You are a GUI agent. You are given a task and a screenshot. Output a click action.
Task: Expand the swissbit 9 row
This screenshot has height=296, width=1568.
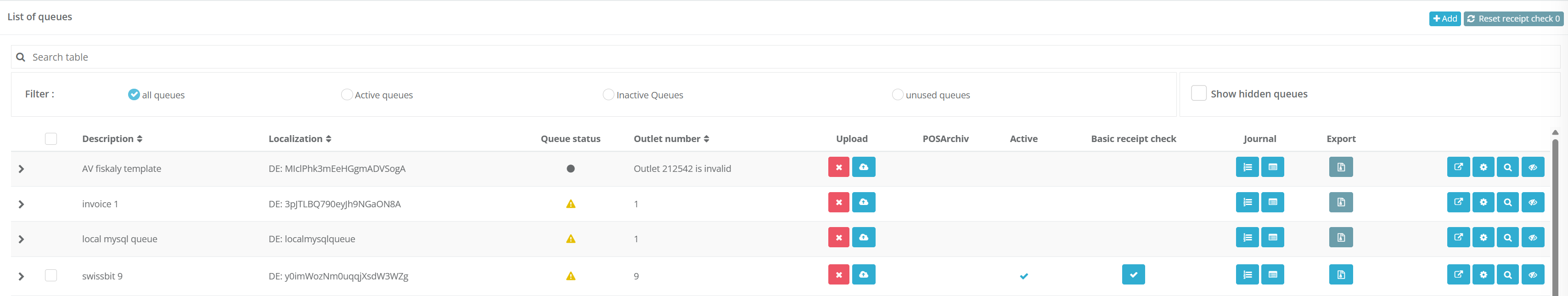pyautogui.click(x=21, y=276)
